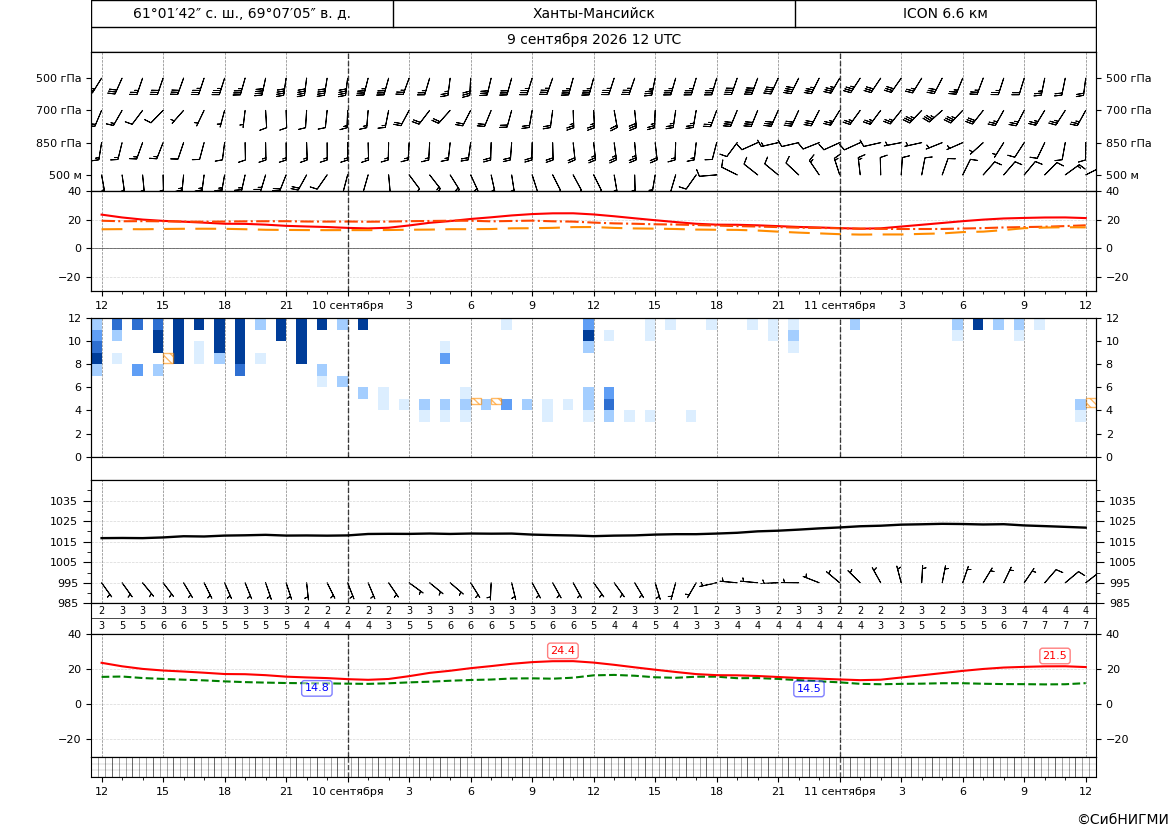
Task: Click the left 500 м level label
Action: (x=66, y=175)
